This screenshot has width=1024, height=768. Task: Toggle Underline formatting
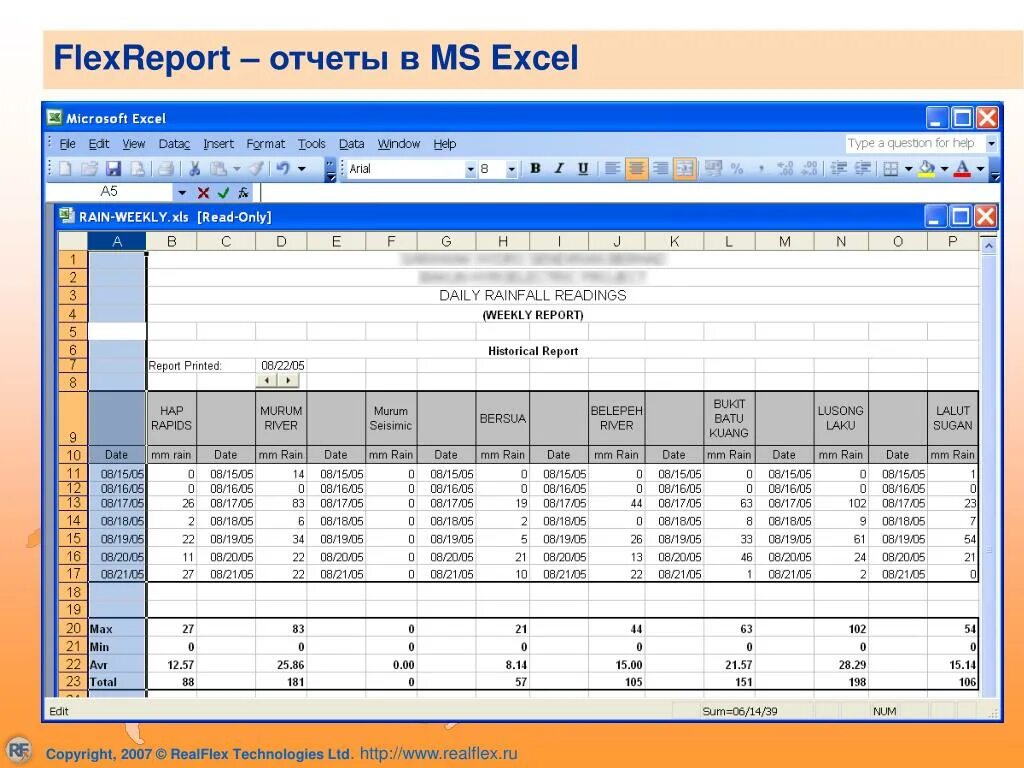[x=583, y=168]
